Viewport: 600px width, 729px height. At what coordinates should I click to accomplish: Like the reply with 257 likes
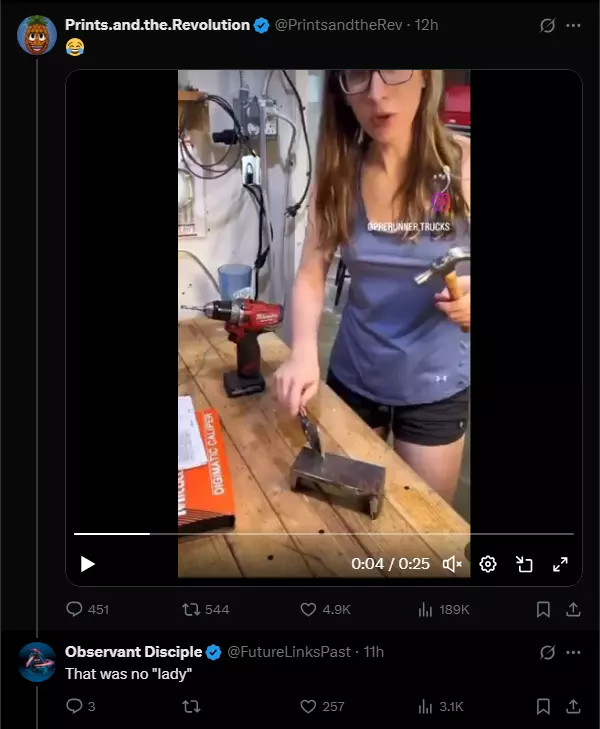(322, 706)
